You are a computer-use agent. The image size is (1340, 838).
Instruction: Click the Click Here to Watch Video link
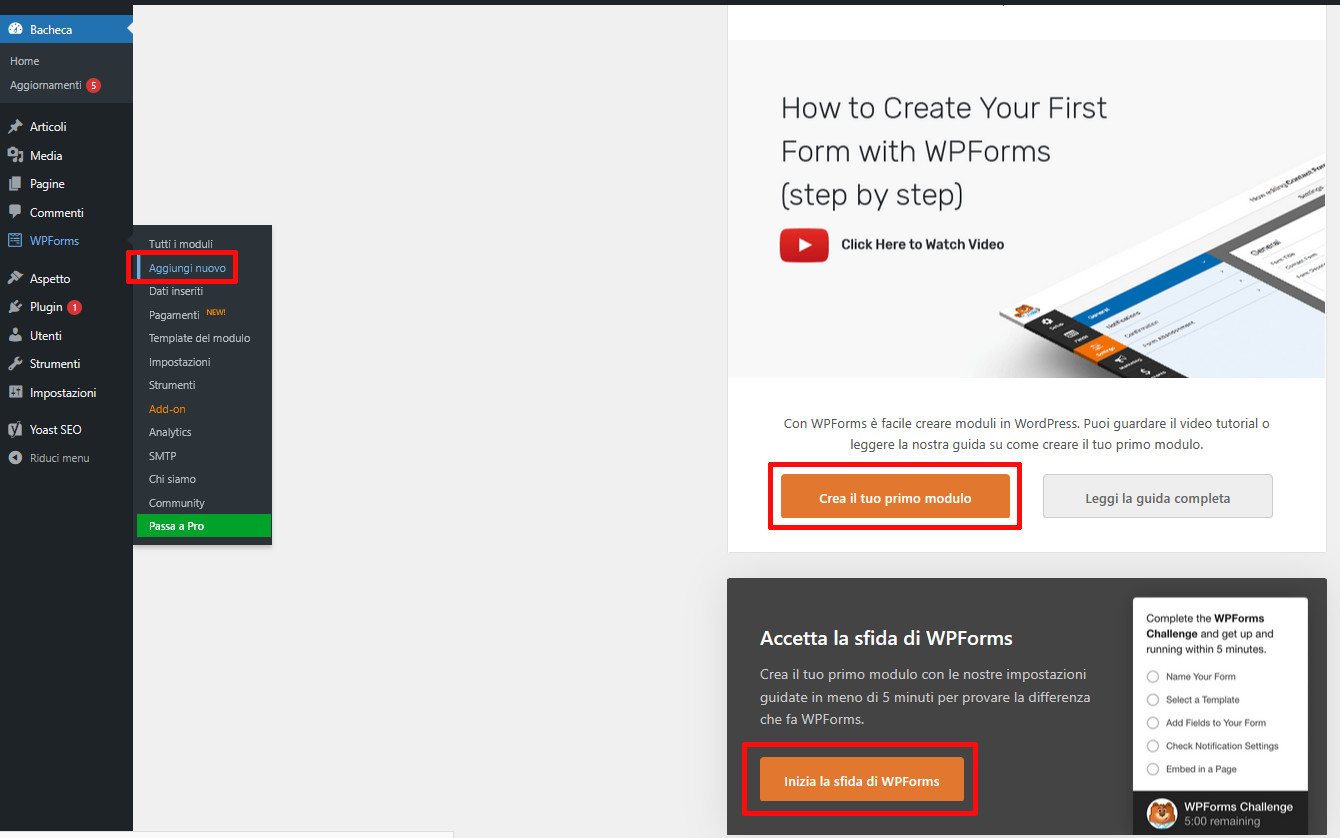[922, 244]
